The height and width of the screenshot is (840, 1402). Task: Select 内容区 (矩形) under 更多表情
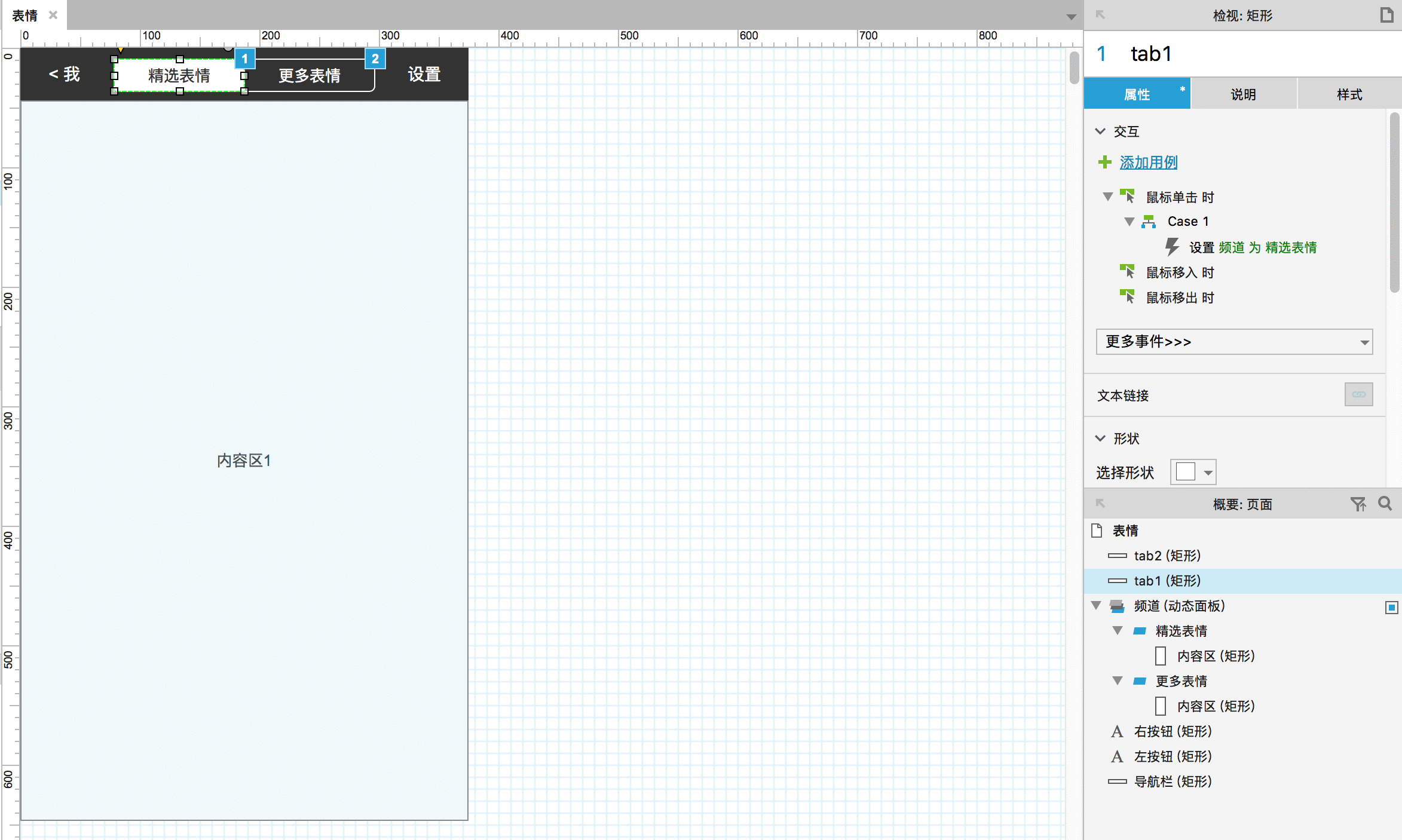(x=1216, y=706)
